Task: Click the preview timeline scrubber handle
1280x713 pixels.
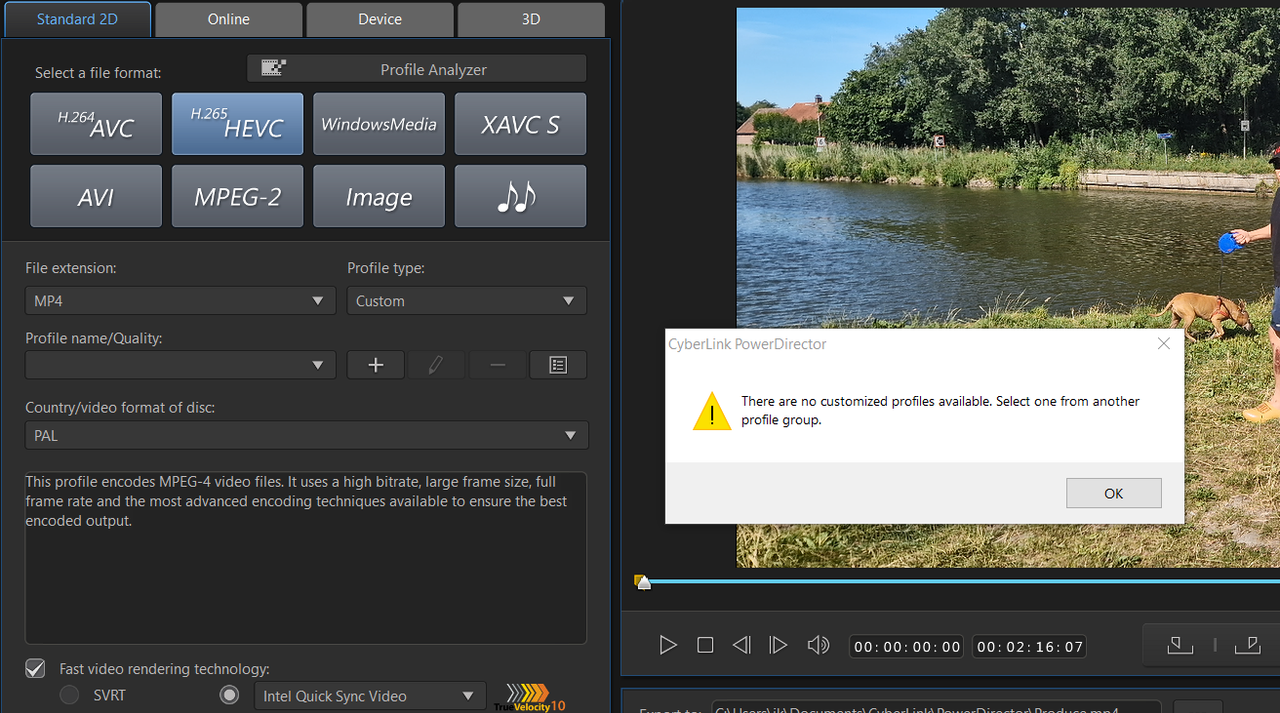Action: [643, 581]
